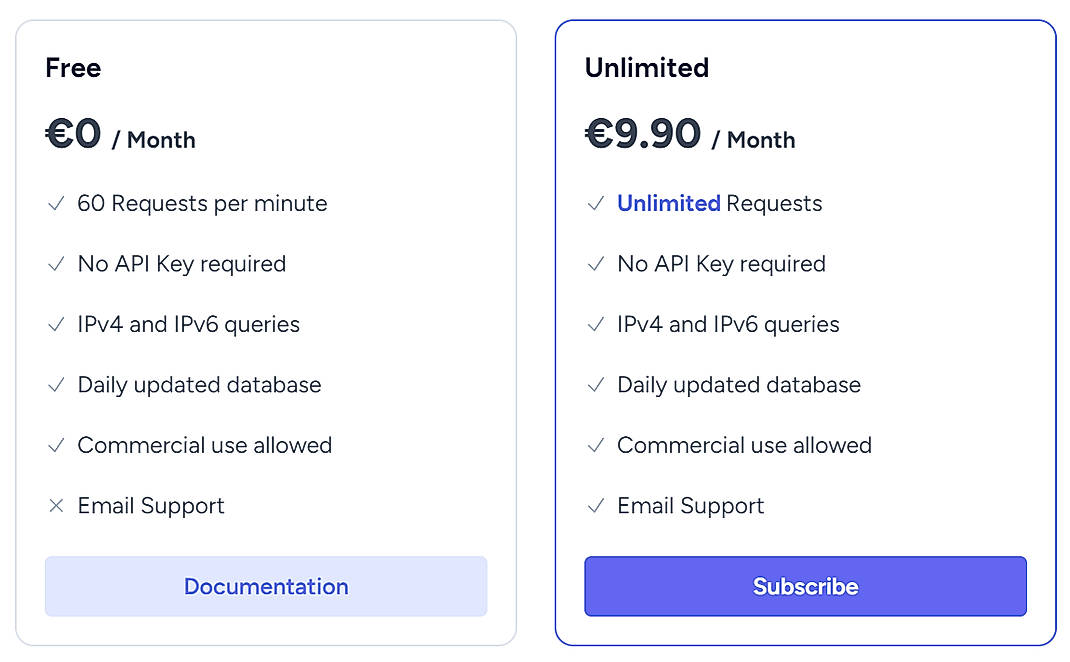Image resolution: width=1070 pixels, height=662 pixels.
Task: Click the €9.90 price label
Action: point(643,133)
